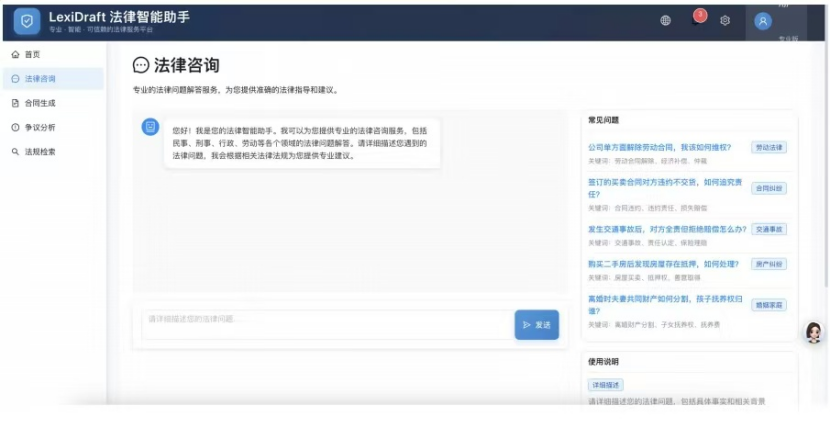The width and height of the screenshot is (831, 428).
Task: Open 合同生成 from the sidebar
Action: tap(40, 103)
